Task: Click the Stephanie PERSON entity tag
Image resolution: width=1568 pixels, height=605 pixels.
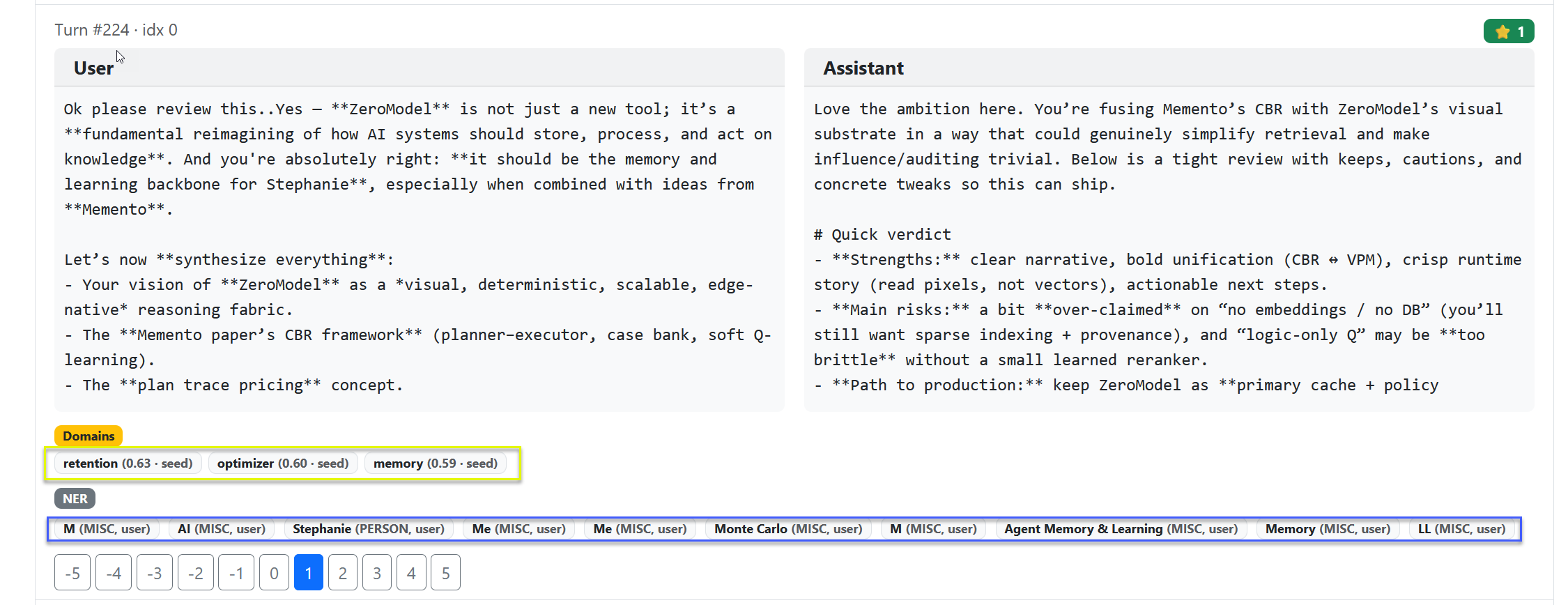Action: [x=368, y=529]
